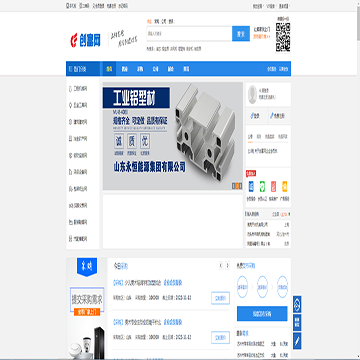Open the 创富网 logo
The height and width of the screenshot is (360, 360).
tap(85, 40)
